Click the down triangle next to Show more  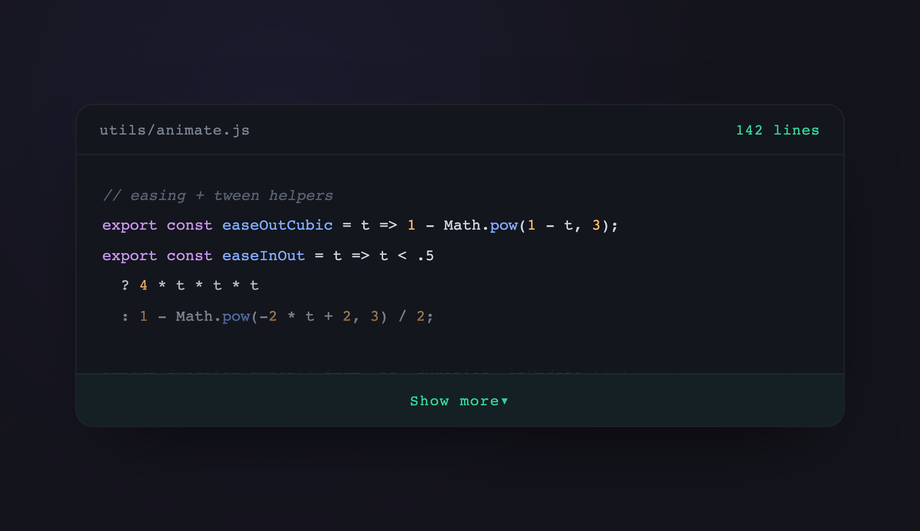pyautogui.click(x=505, y=401)
